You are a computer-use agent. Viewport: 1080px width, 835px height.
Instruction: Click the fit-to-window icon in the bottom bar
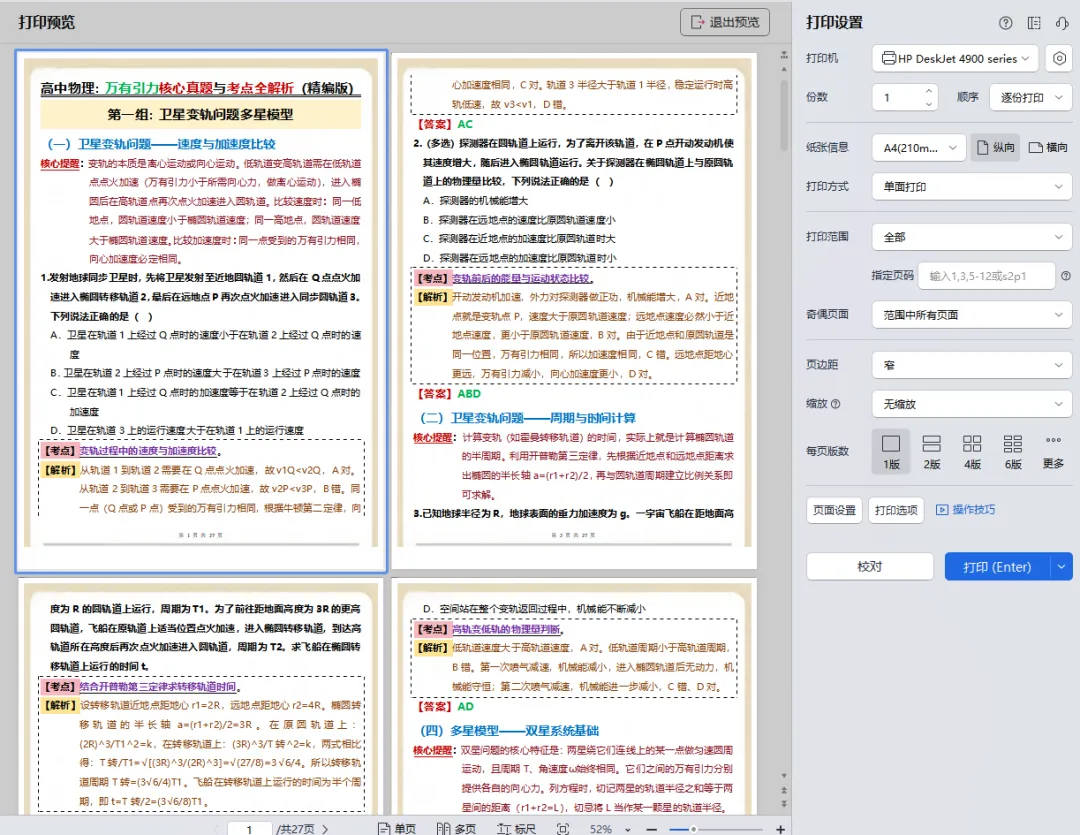563,829
